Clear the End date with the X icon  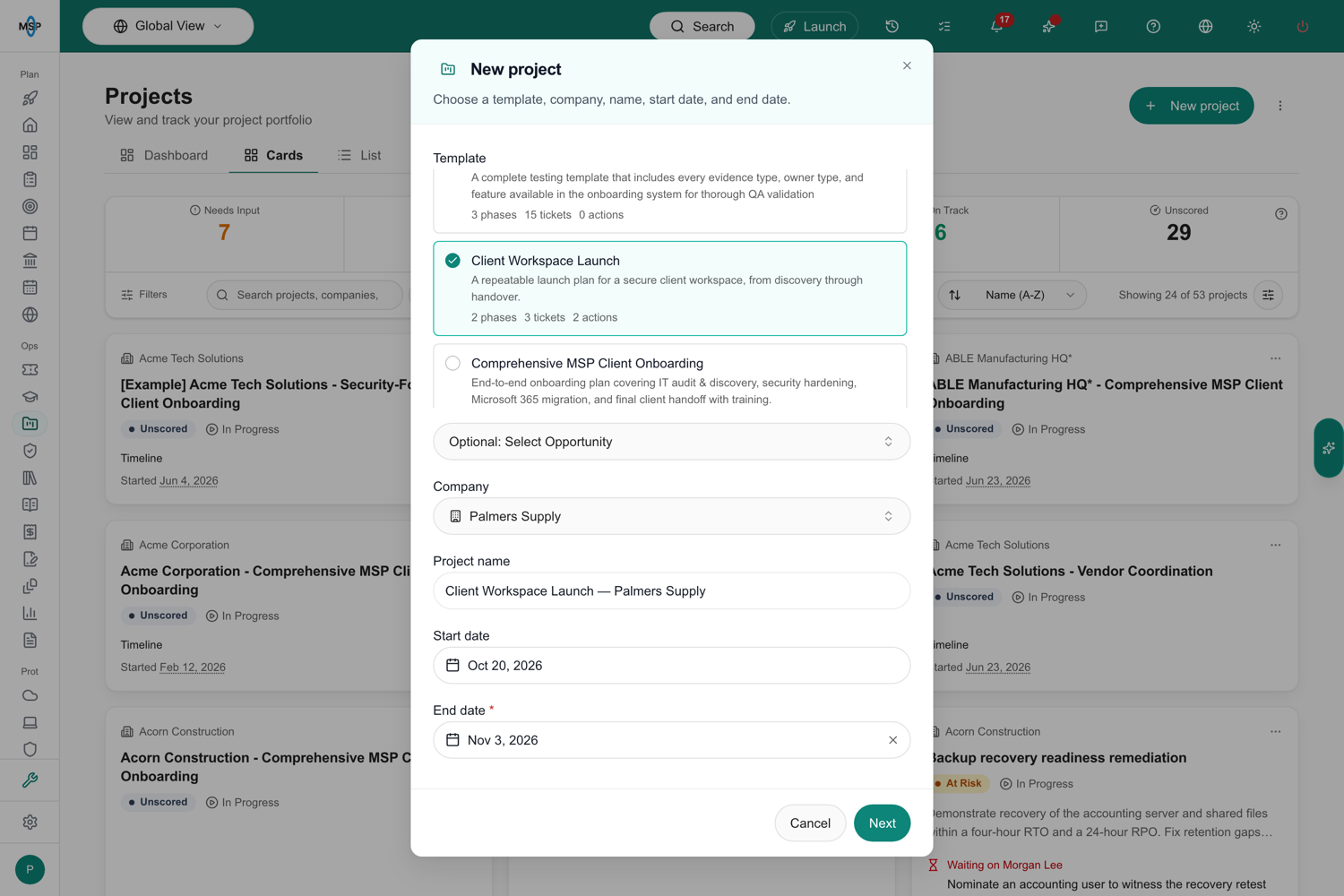click(892, 740)
